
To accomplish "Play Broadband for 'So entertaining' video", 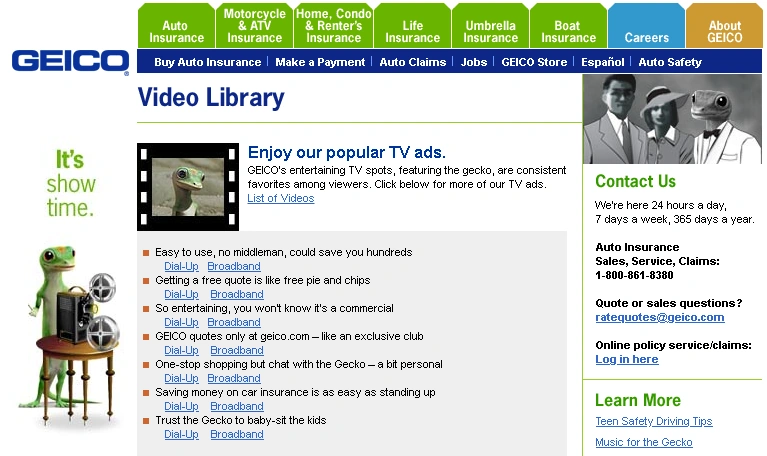I will coord(234,322).
